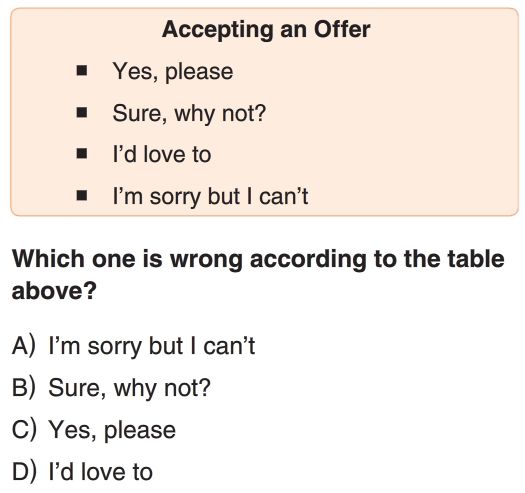Click 'I'm sorry but I can't' in the table
The height and width of the screenshot is (493, 525).
click(210, 197)
